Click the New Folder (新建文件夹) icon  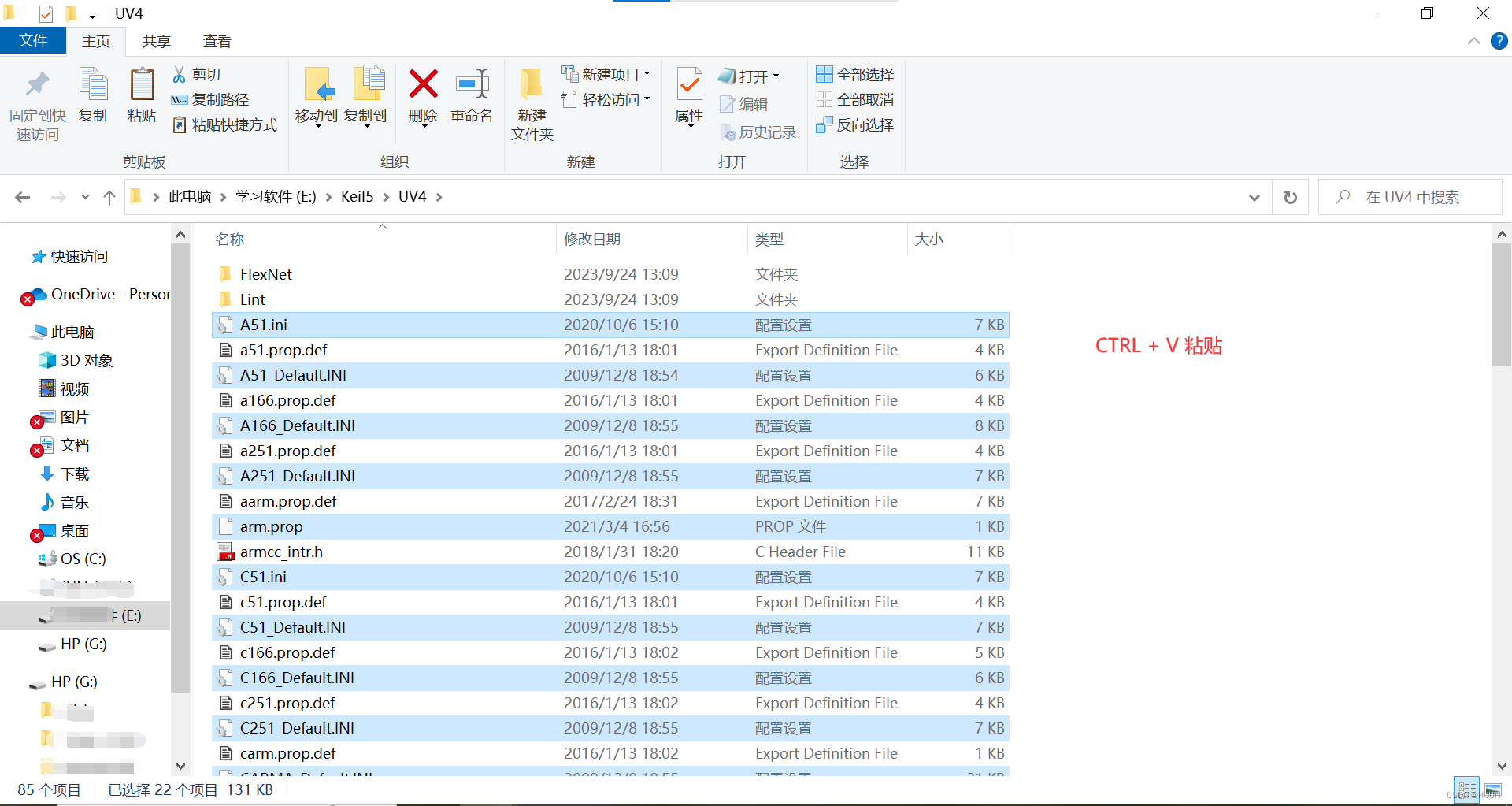tap(532, 84)
